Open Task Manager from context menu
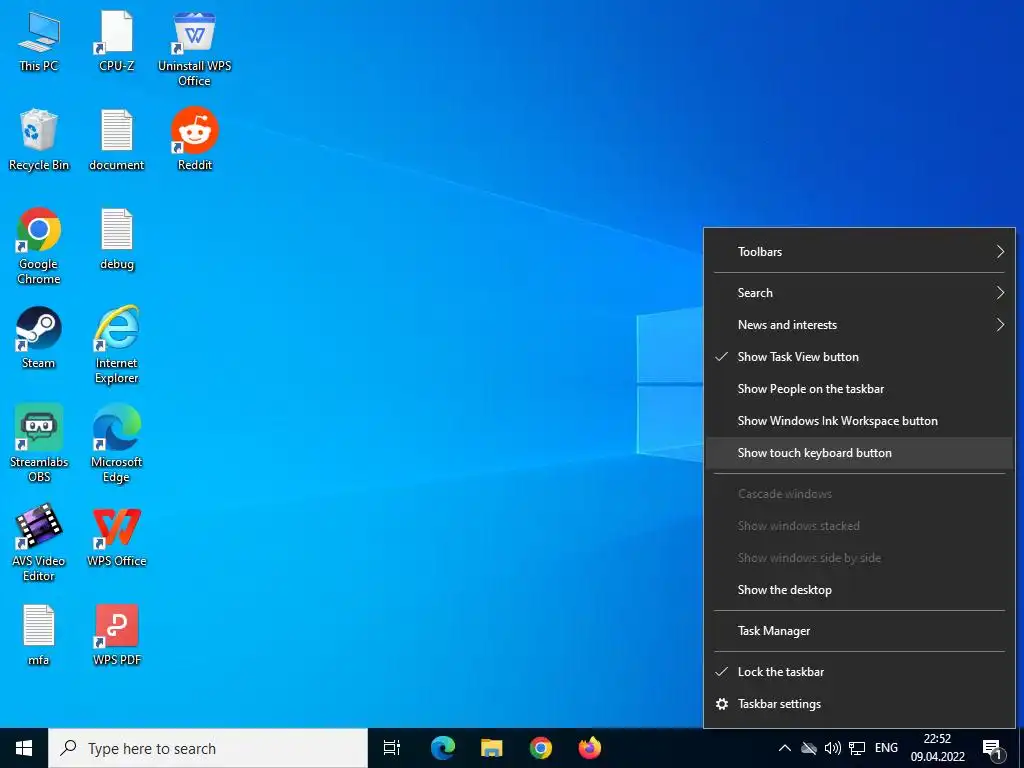Screen dimensions: 1024x768 859,631
